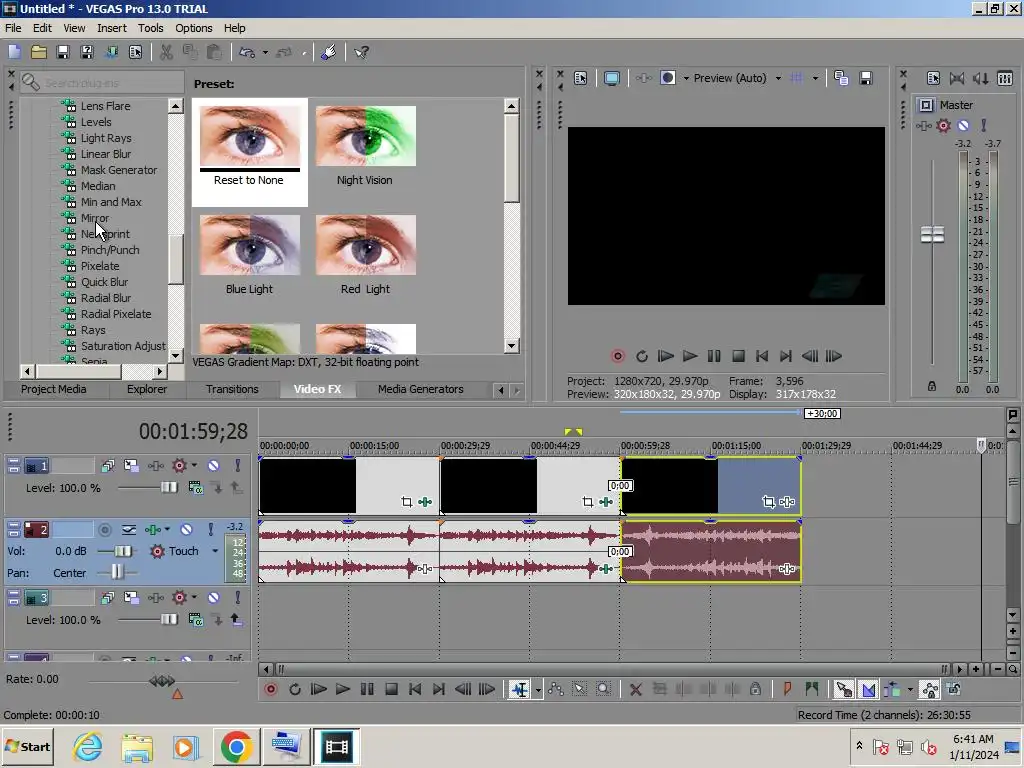Screen dimensions: 1024x768
Task: Open the Undo history dropdown arrow
Action: [265, 52]
